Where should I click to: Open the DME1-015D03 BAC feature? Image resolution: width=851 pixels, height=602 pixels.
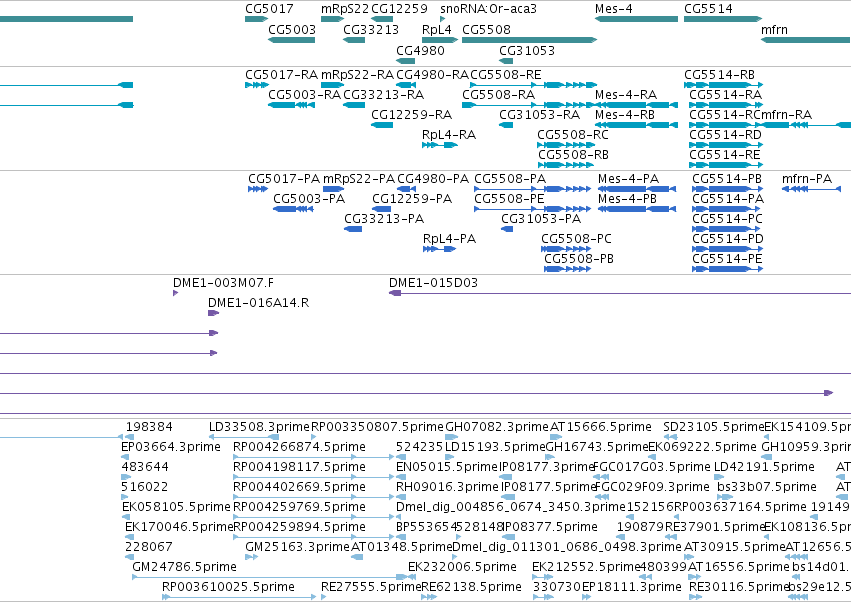click(x=620, y=293)
